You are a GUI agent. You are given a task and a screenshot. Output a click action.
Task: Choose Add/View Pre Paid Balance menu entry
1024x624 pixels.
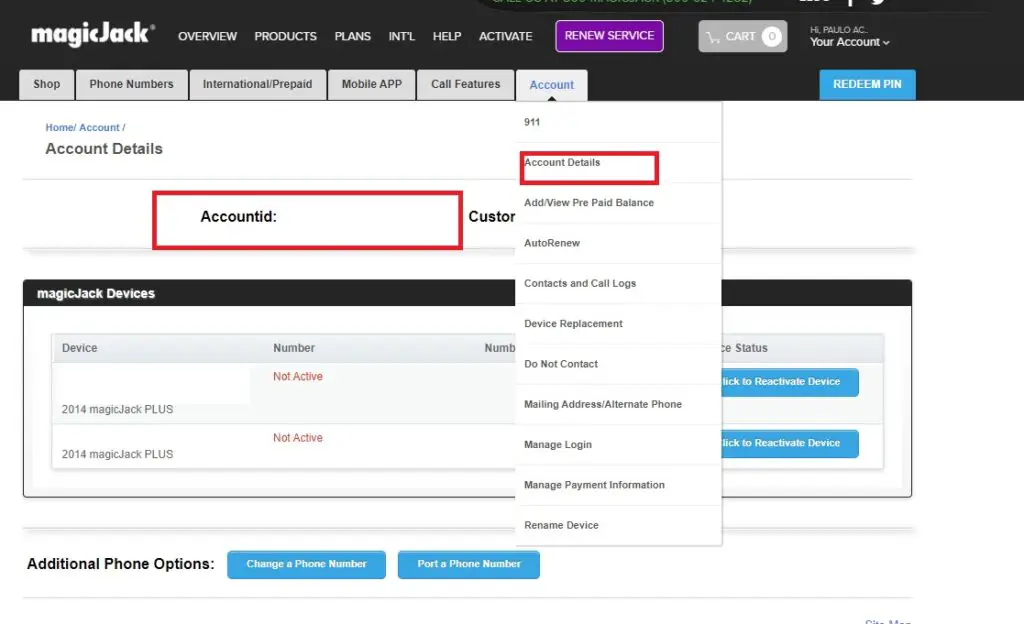tap(588, 203)
